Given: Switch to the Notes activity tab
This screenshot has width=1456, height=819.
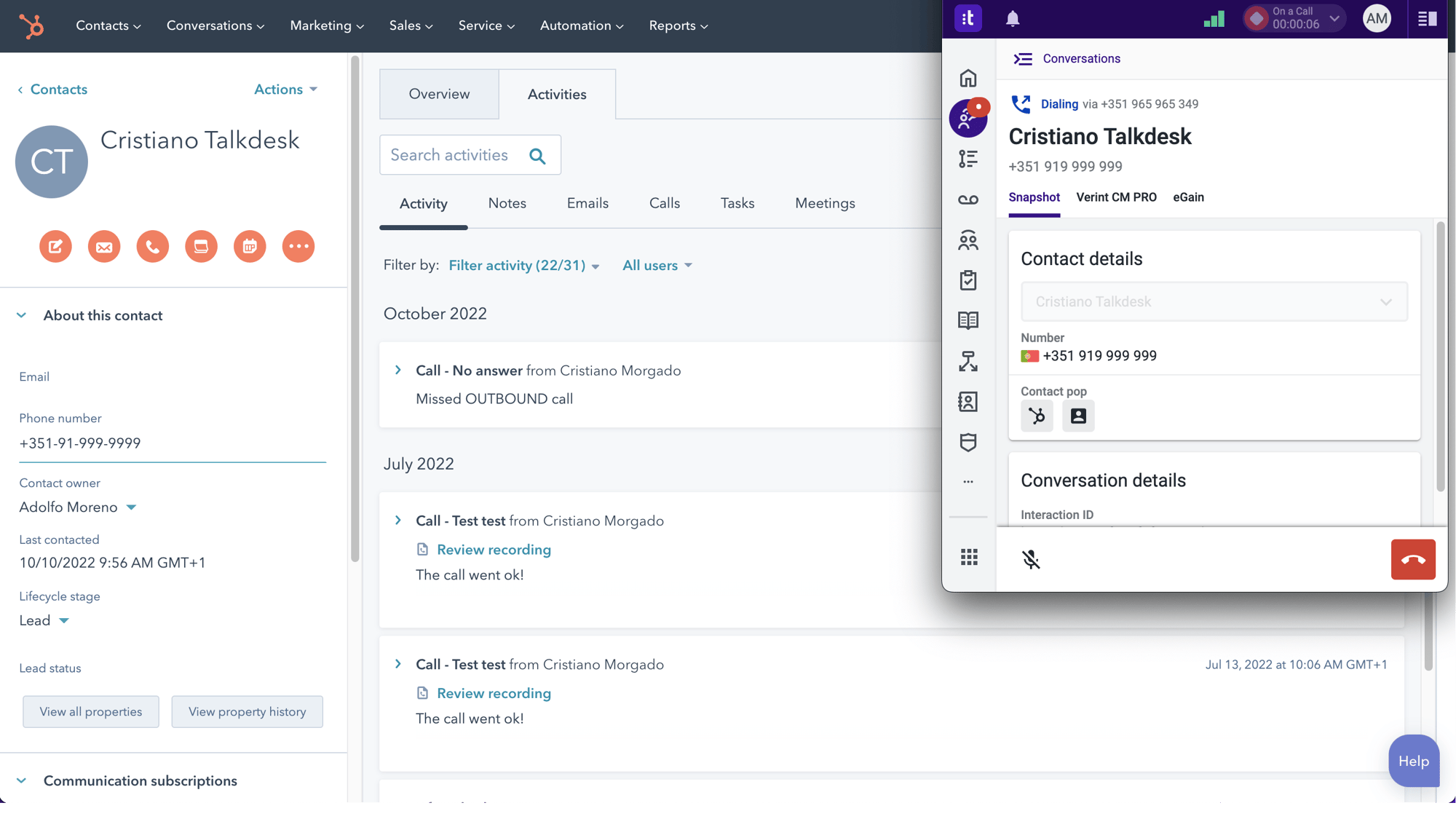Looking at the screenshot, I should coord(507,203).
